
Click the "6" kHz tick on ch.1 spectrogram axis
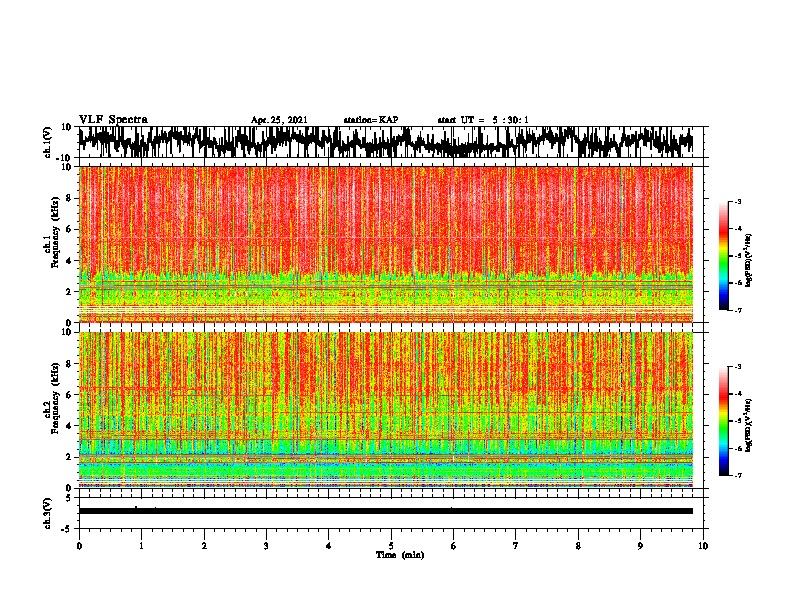click(x=69, y=229)
